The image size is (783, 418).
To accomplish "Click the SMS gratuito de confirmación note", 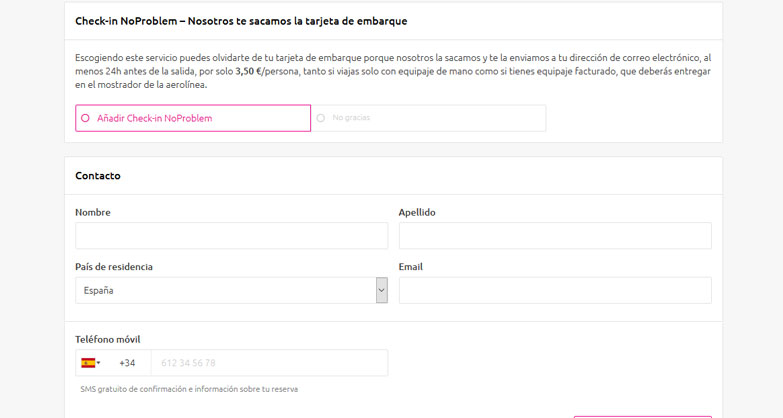I will click(189, 389).
